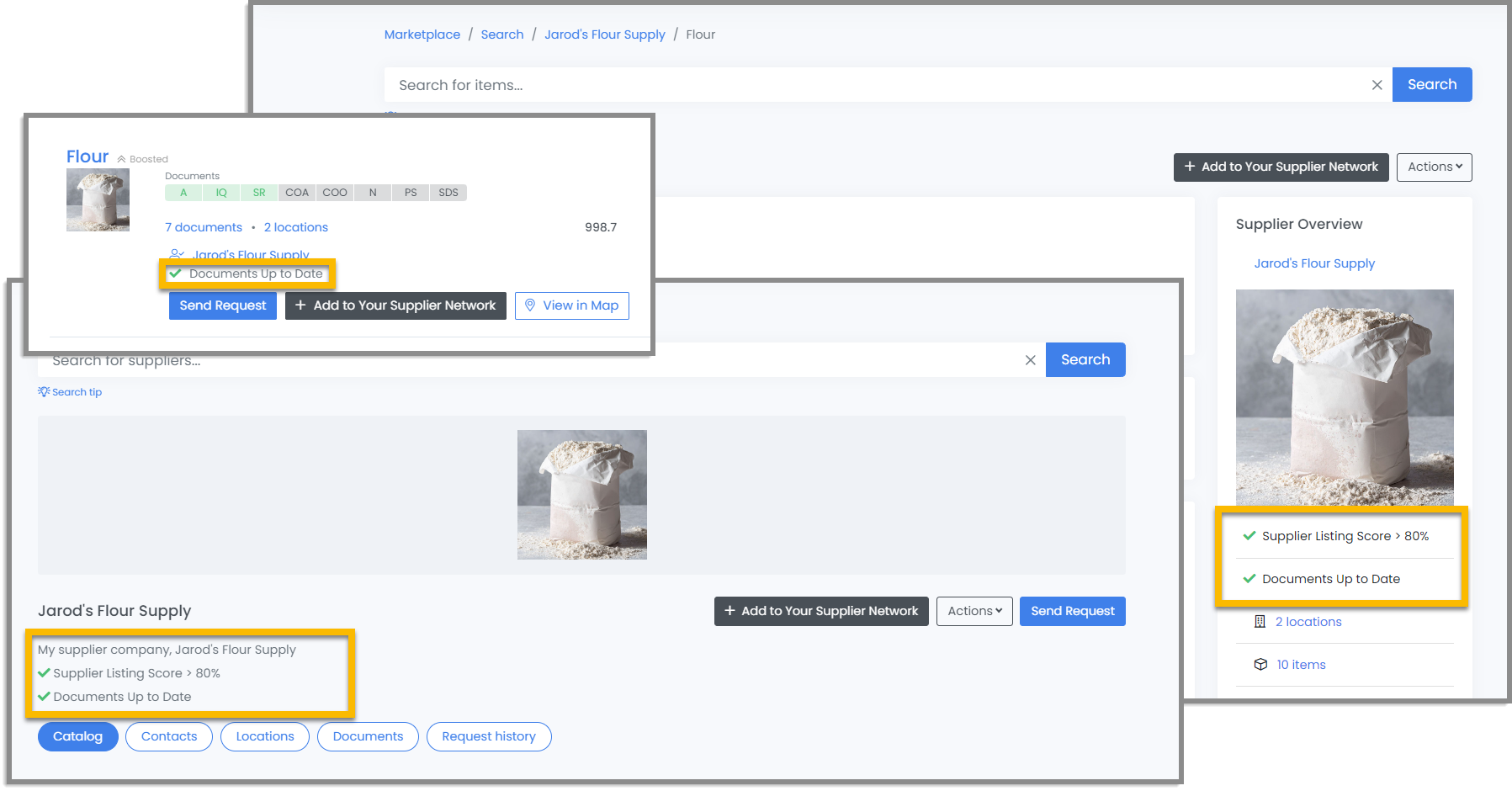Click the flour bag image in Supplier Overview
The height and width of the screenshot is (791, 1512).
tap(1345, 397)
